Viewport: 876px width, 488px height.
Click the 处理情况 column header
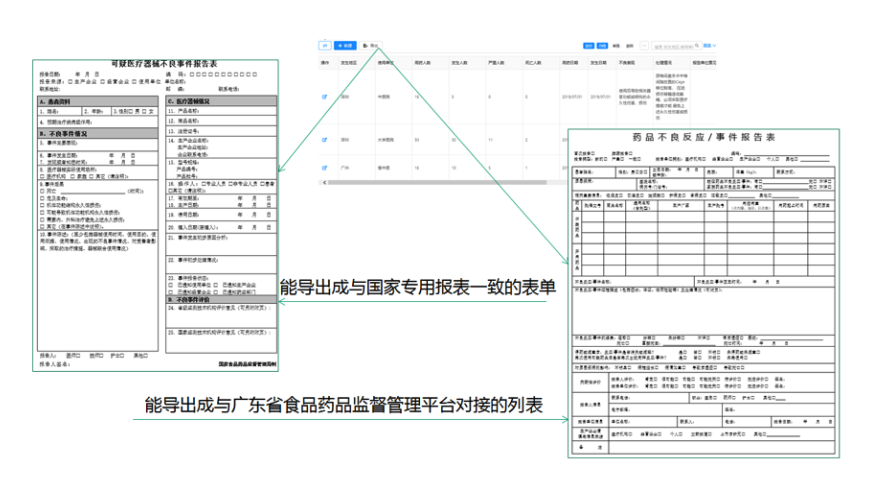coord(664,63)
